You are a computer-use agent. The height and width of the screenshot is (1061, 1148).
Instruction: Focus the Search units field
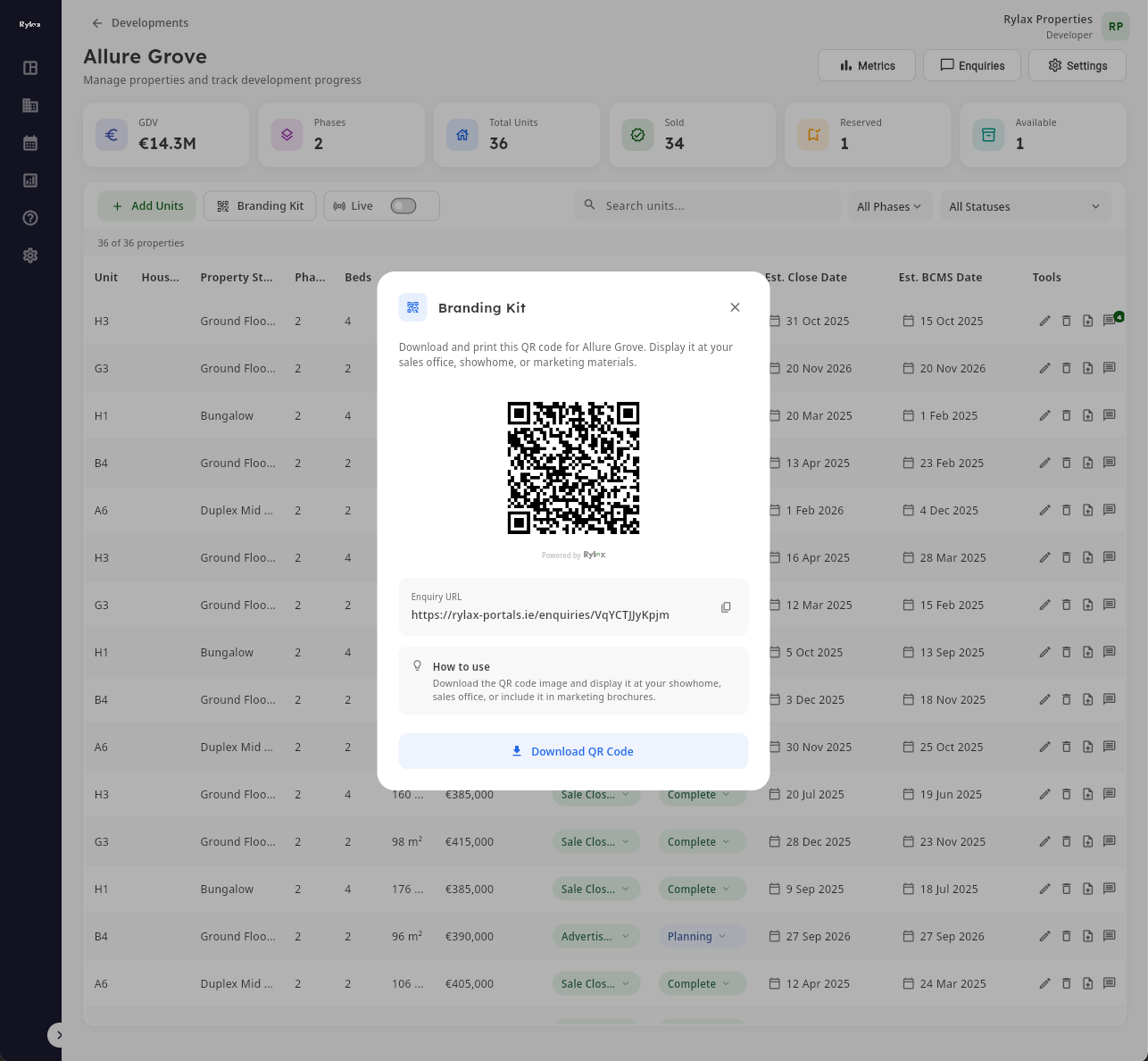pos(707,206)
